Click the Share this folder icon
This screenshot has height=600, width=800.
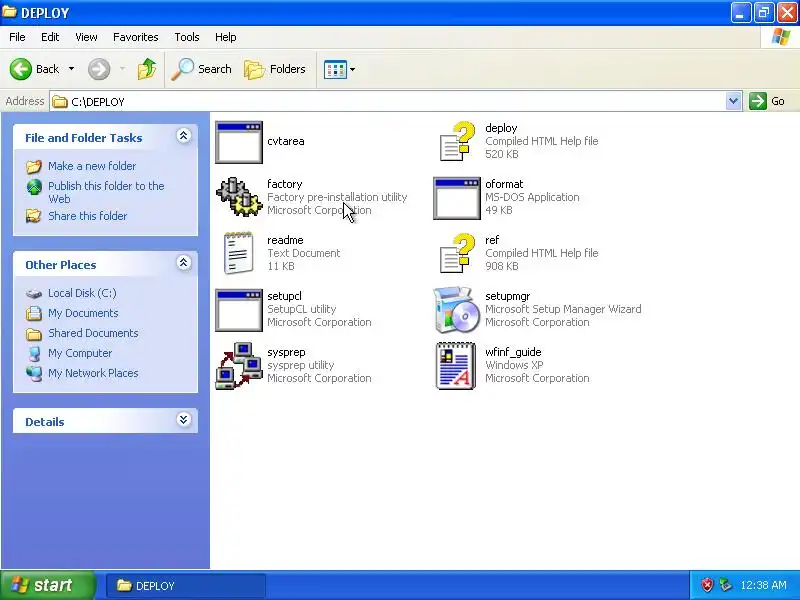[34, 216]
